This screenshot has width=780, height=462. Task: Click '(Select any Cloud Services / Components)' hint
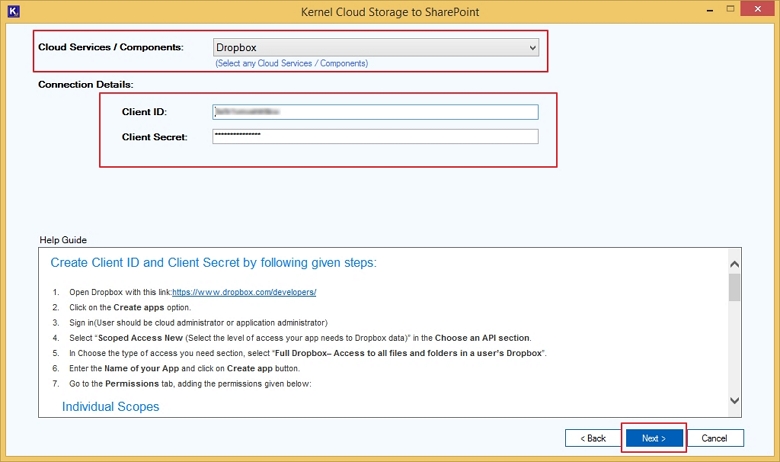pos(292,64)
